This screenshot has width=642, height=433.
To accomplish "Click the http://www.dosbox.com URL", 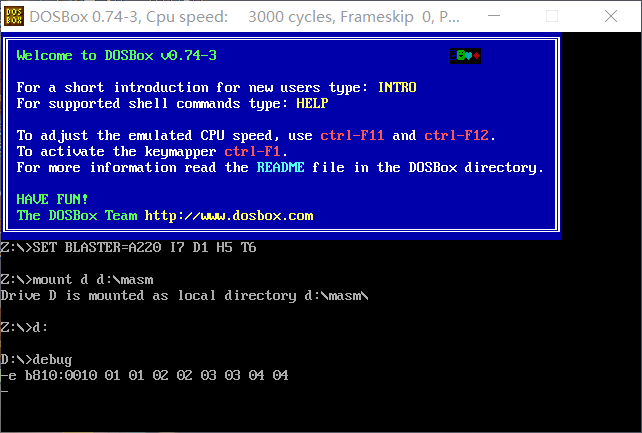I will point(229,215).
